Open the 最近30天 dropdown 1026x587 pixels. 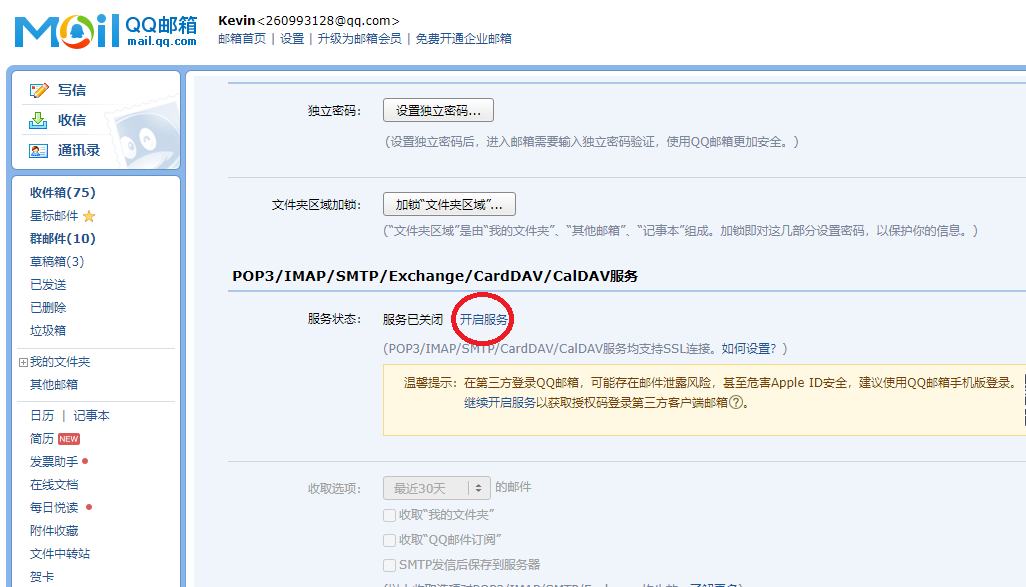coord(437,488)
